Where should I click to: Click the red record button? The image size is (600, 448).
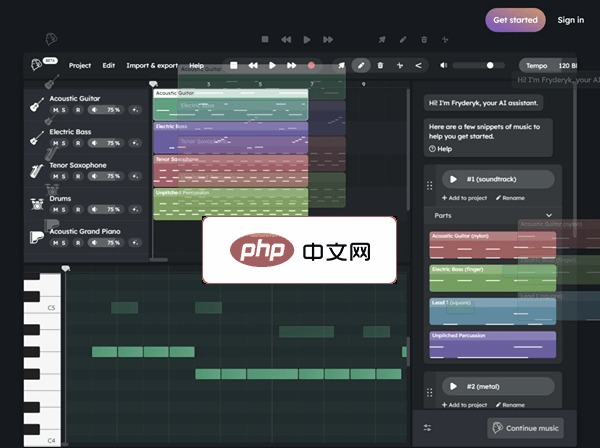[x=311, y=65]
